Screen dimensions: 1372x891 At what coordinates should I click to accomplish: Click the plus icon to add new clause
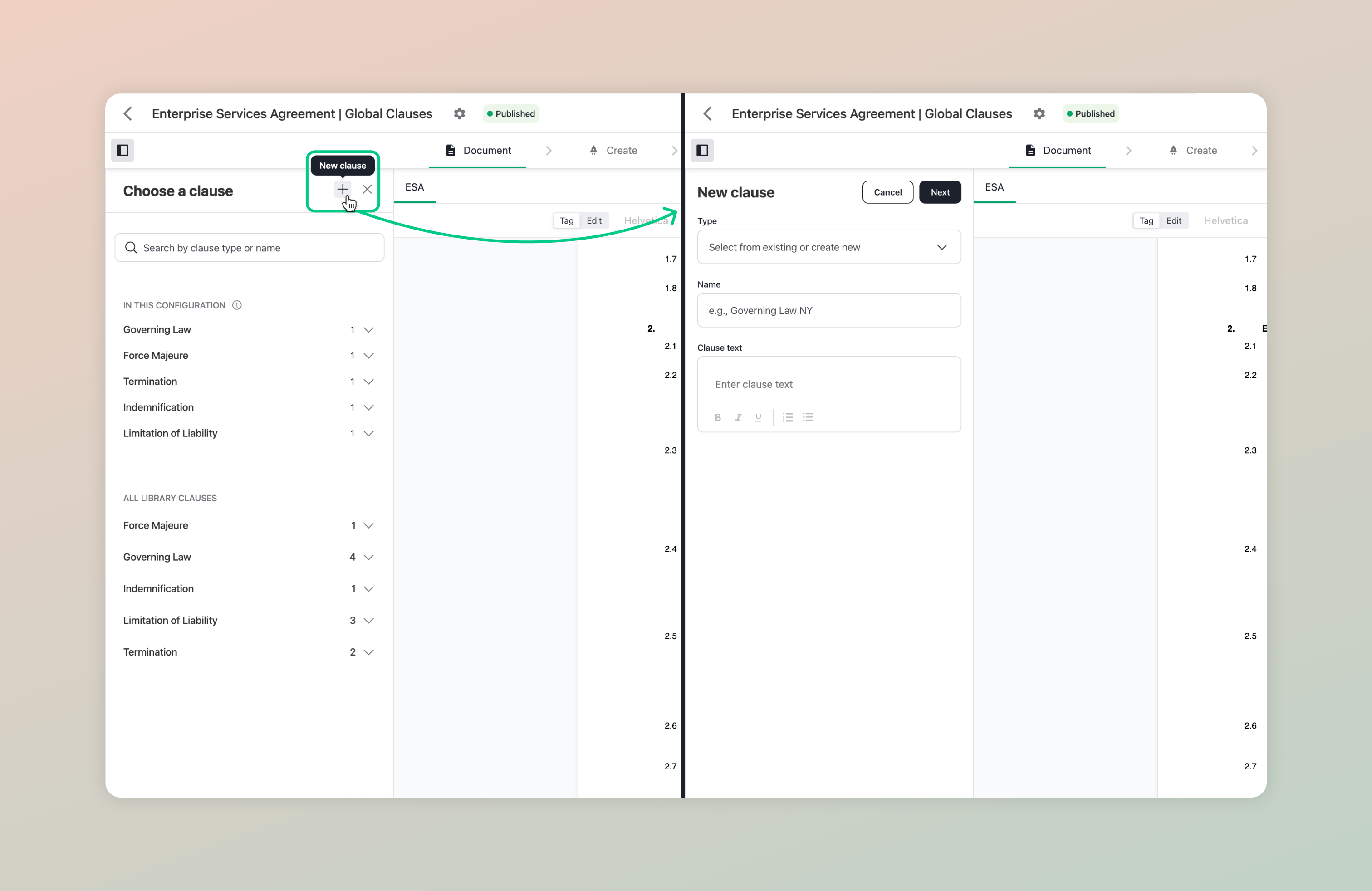pos(343,189)
